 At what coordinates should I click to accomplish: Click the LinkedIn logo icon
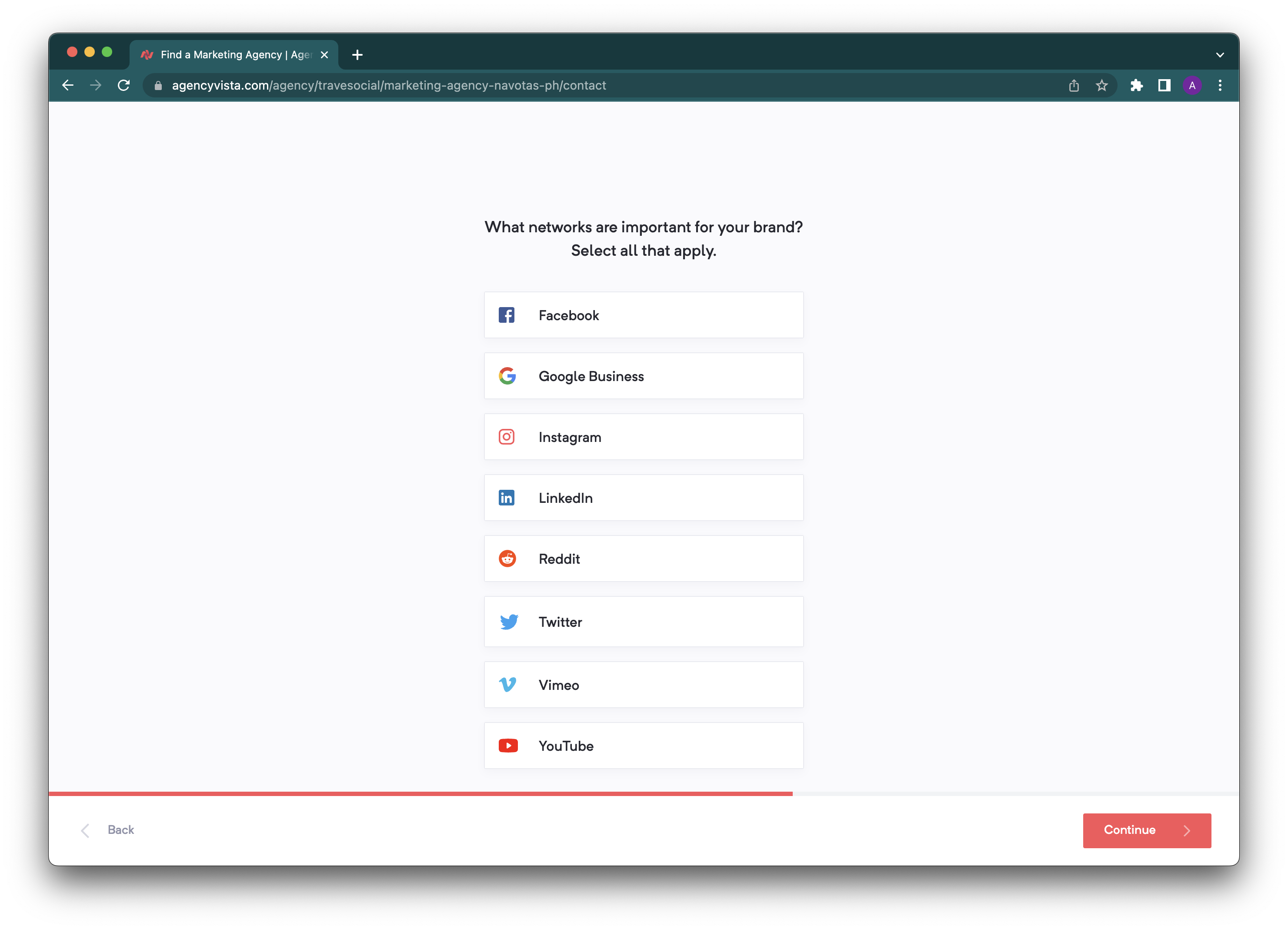coord(506,498)
